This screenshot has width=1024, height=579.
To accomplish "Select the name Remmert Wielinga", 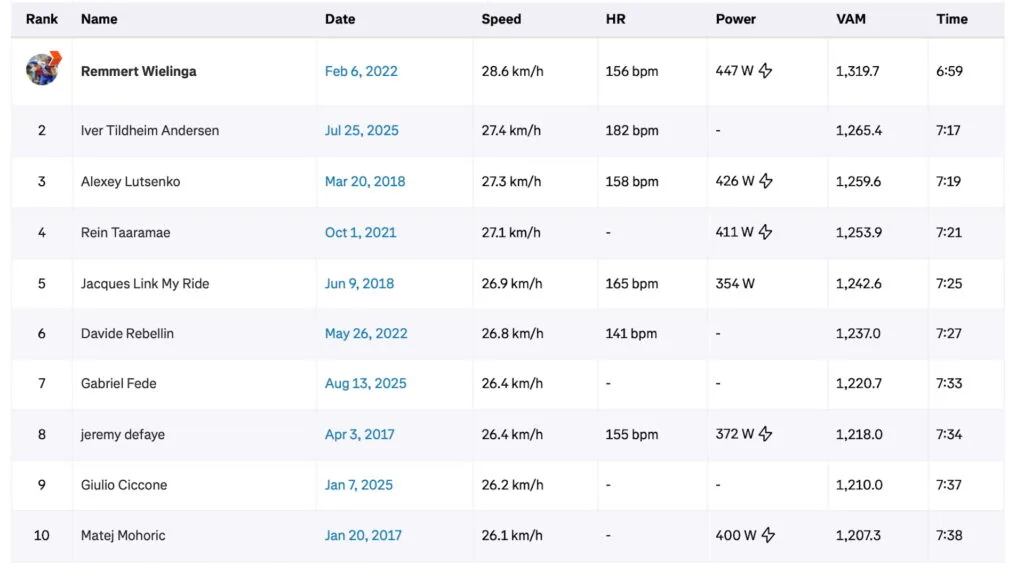I will (138, 71).
